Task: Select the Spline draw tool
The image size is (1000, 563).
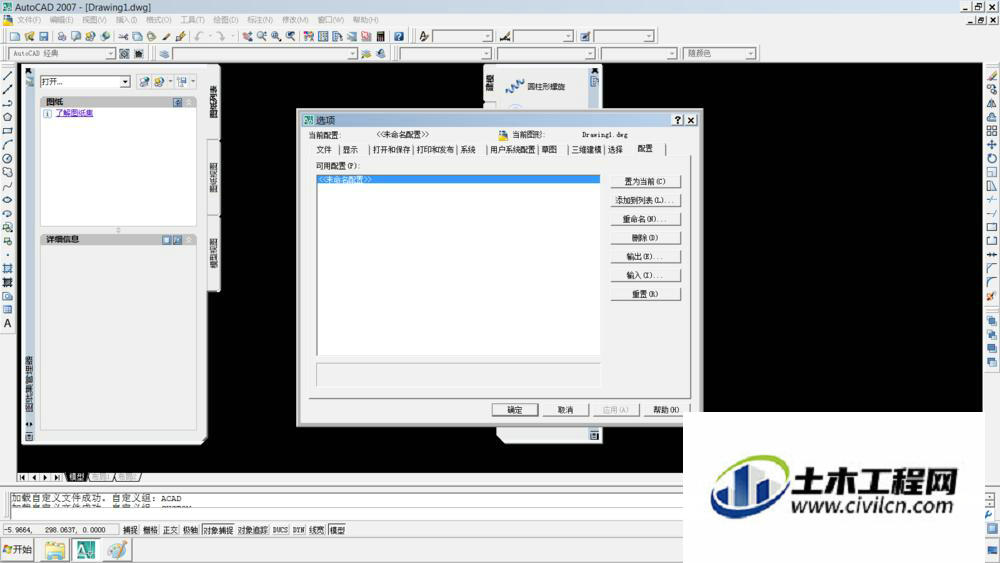Action: click(x=8, y=186)
